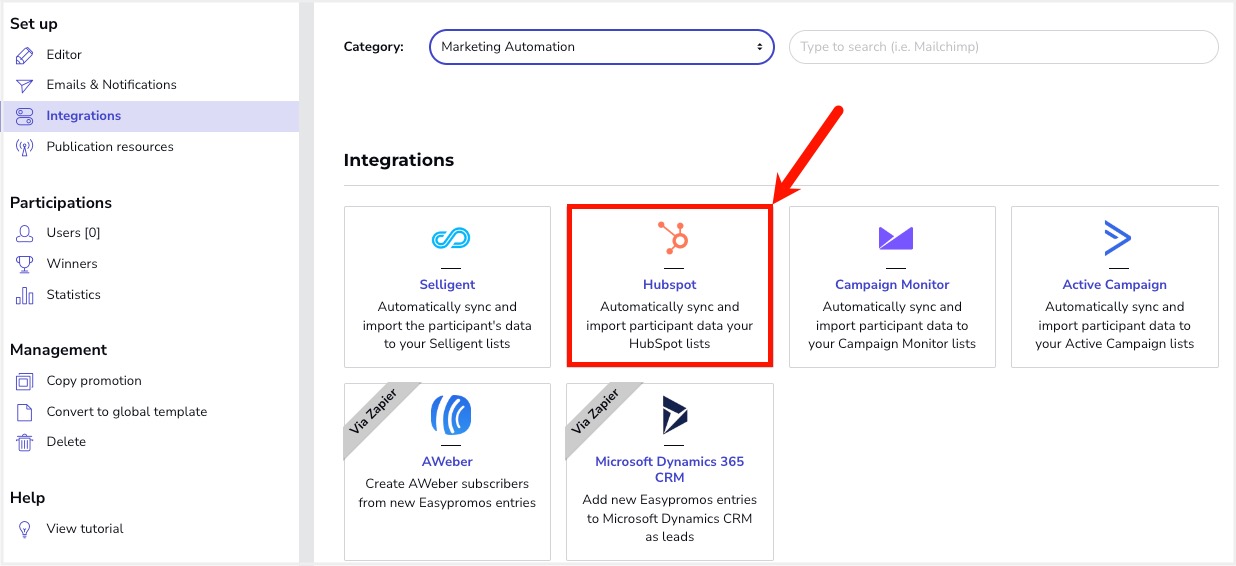Viewport: 1236px width, 566px height.
Task: Click the Microsoft Dynamics 365 logo
Action: click(x=675, y=415)
